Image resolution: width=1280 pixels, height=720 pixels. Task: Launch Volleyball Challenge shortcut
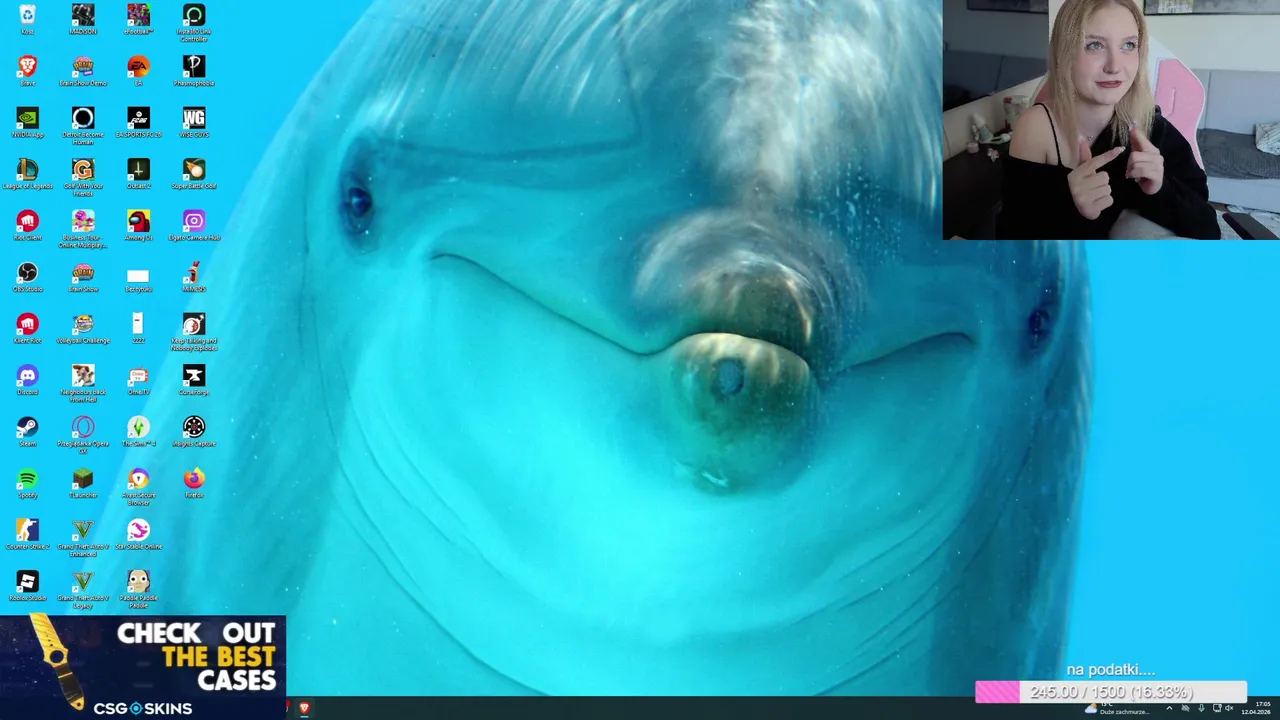pyautogui.click(x=83, y=329)
